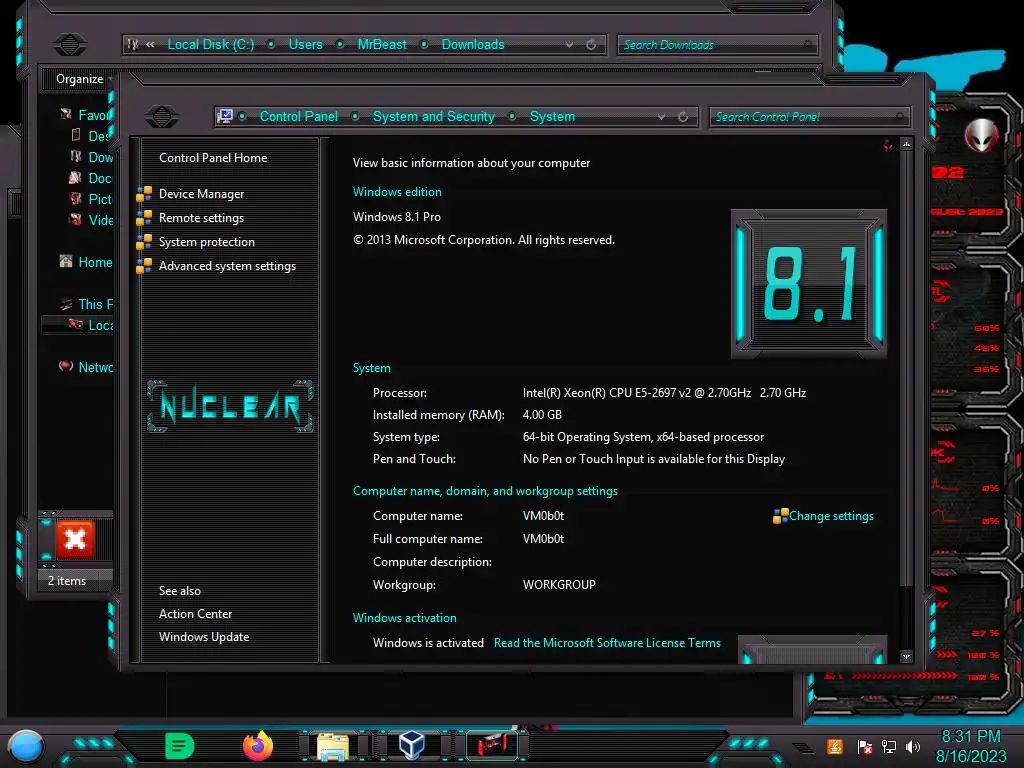Open network status tray icon
1024x768 pixels.
[x=888, y=746]
